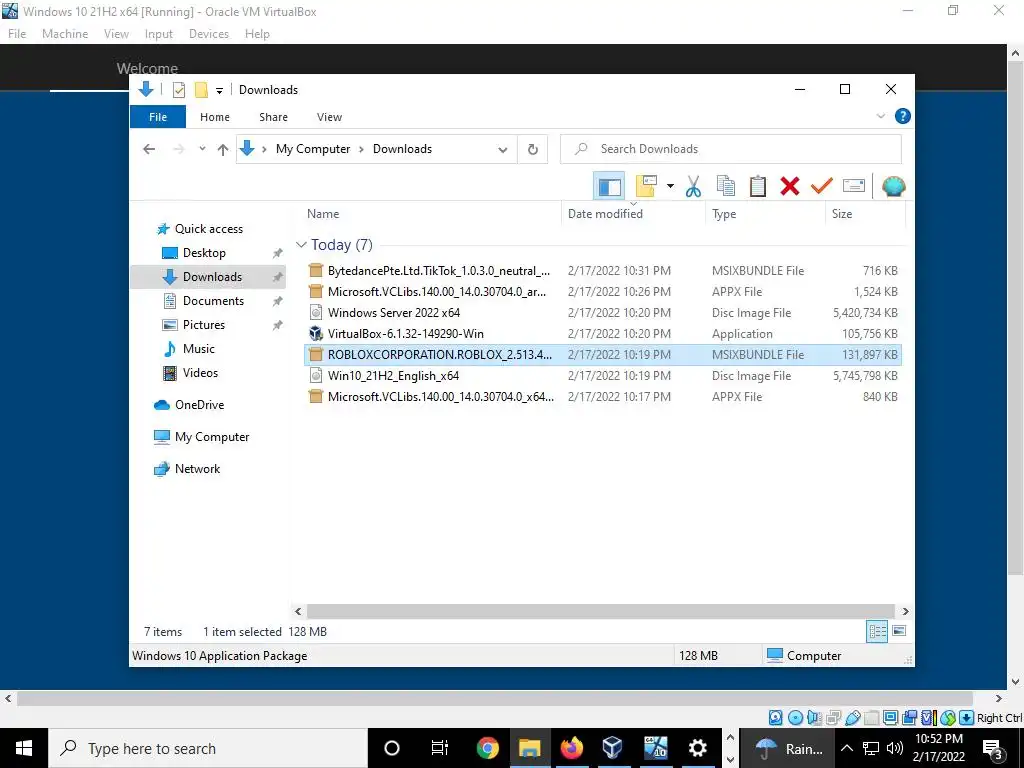The image size is (1024, 768).
Task: Open VirtualBox Input menu
Action: coord(159,34)
